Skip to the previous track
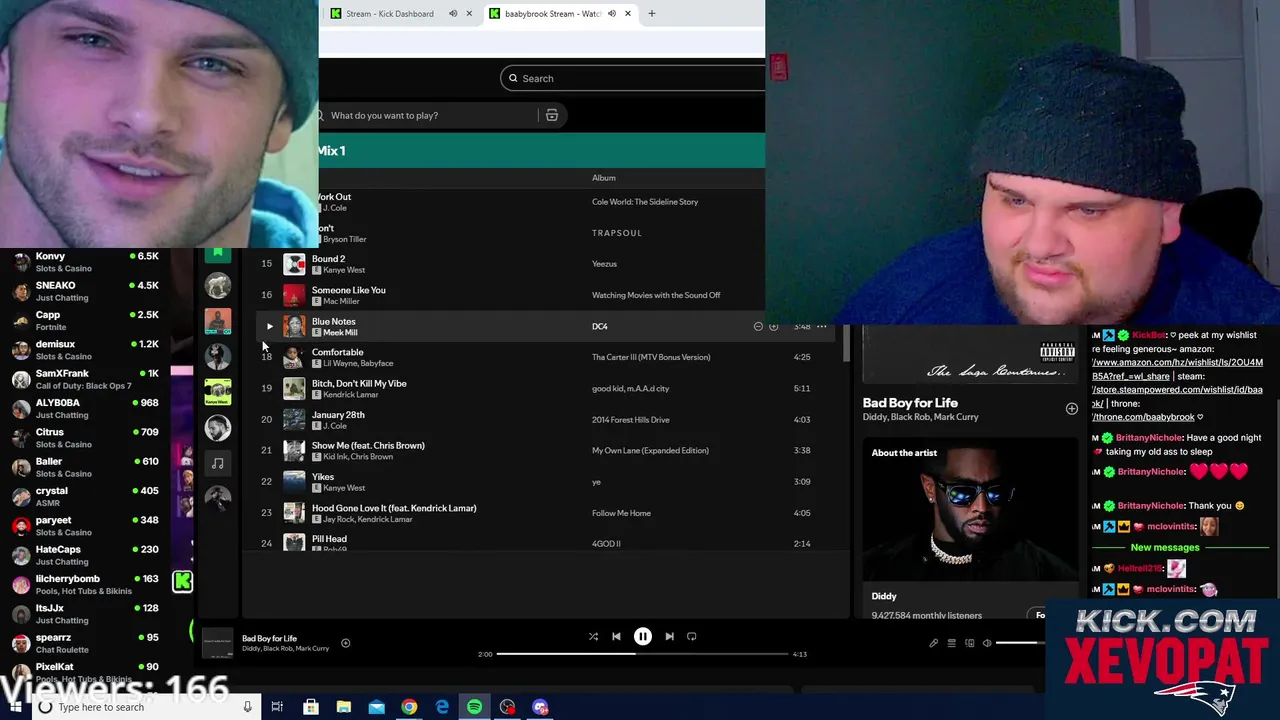 click(616, 636)
